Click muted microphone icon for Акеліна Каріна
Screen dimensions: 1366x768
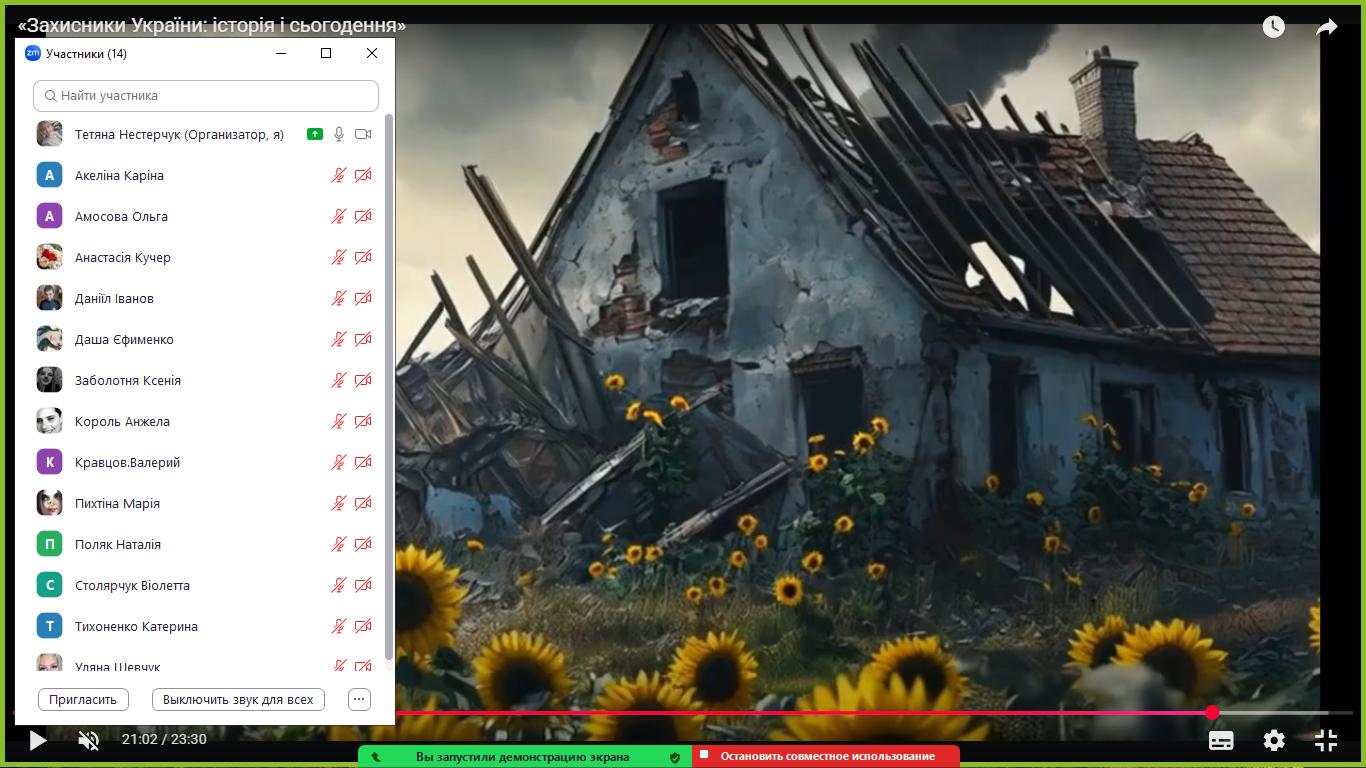pyautogui.click(x=339, y=175)
